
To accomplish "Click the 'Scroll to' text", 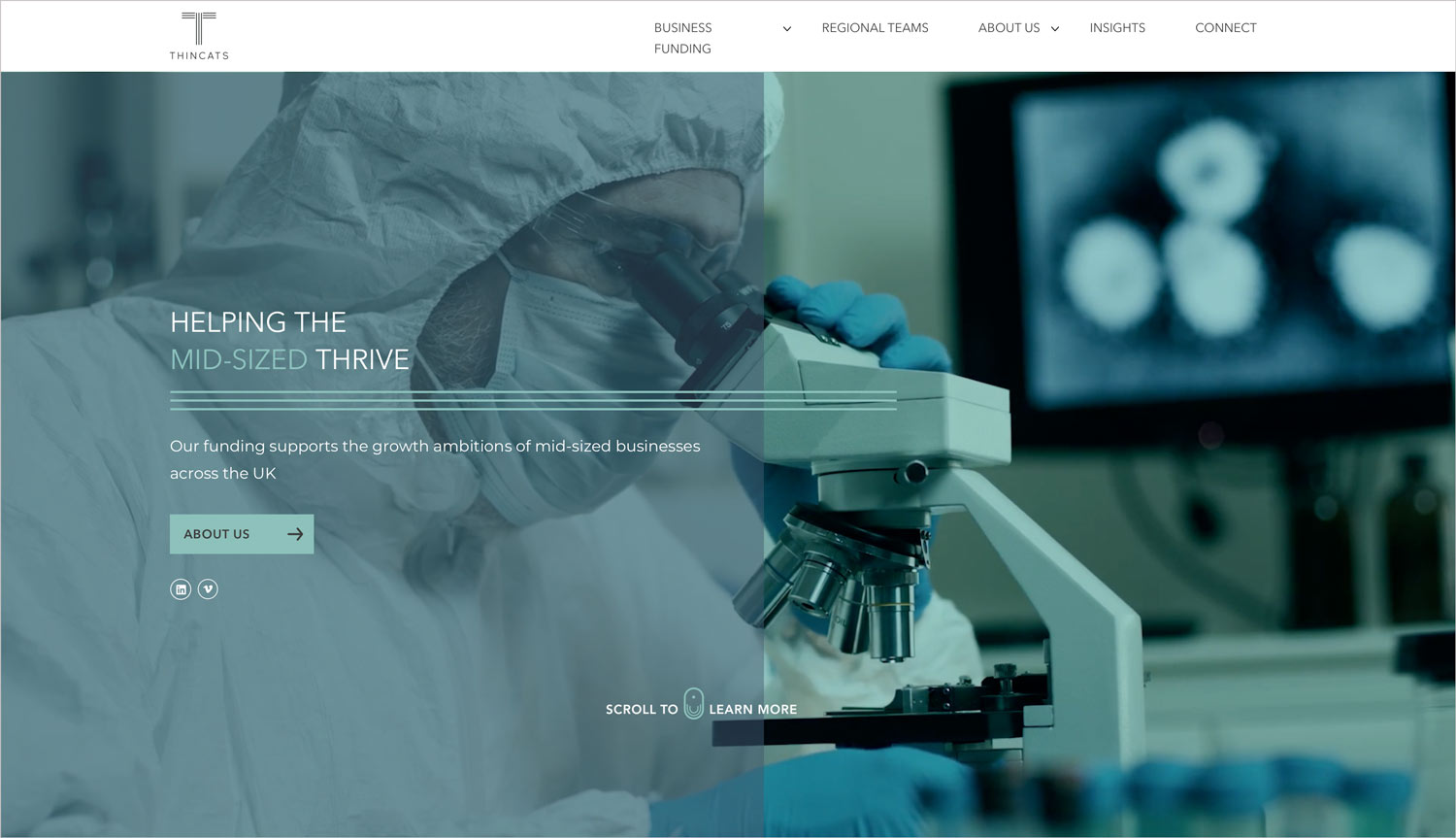I will point(642,710).
